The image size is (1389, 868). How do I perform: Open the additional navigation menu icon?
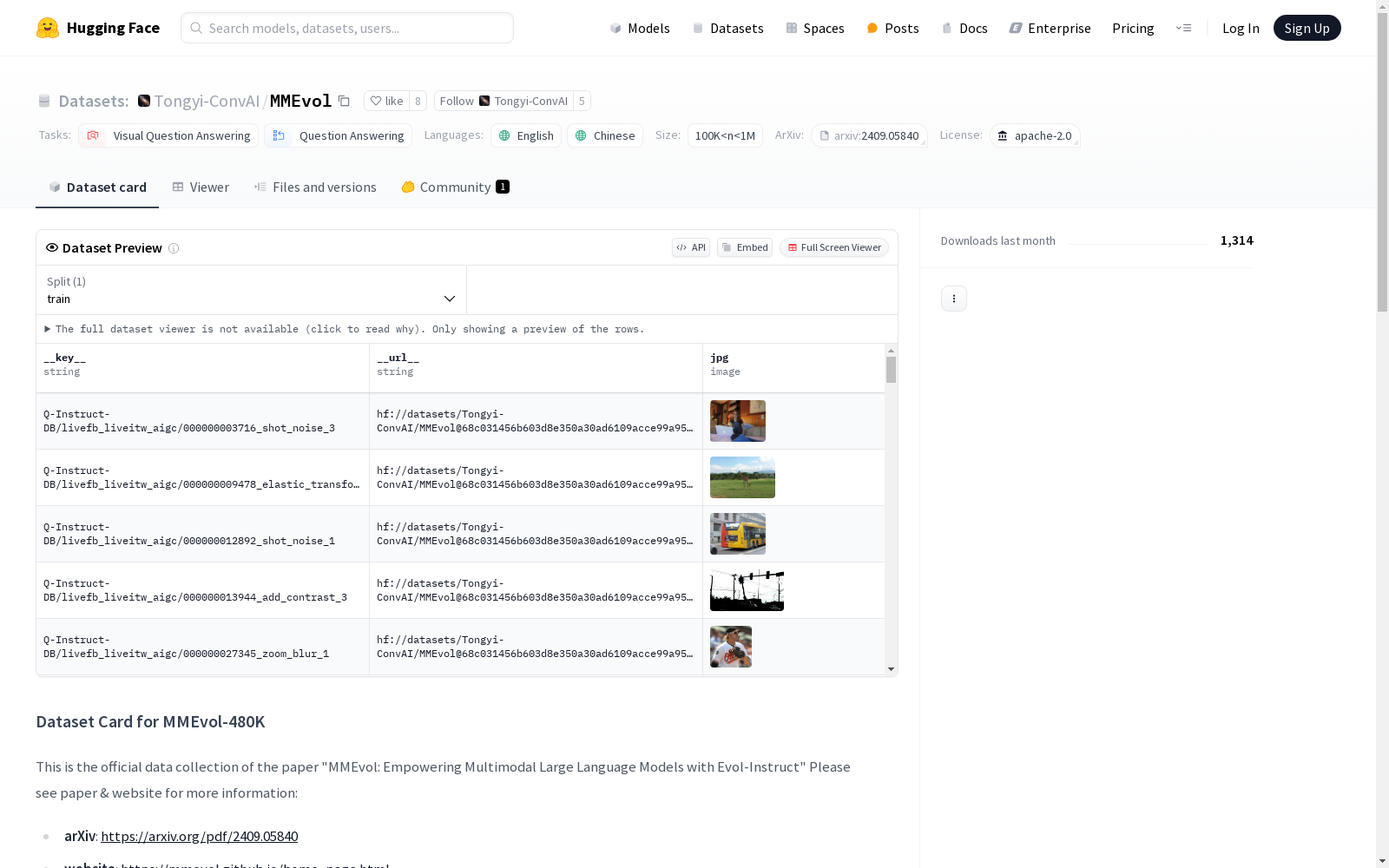point(1183,28)
